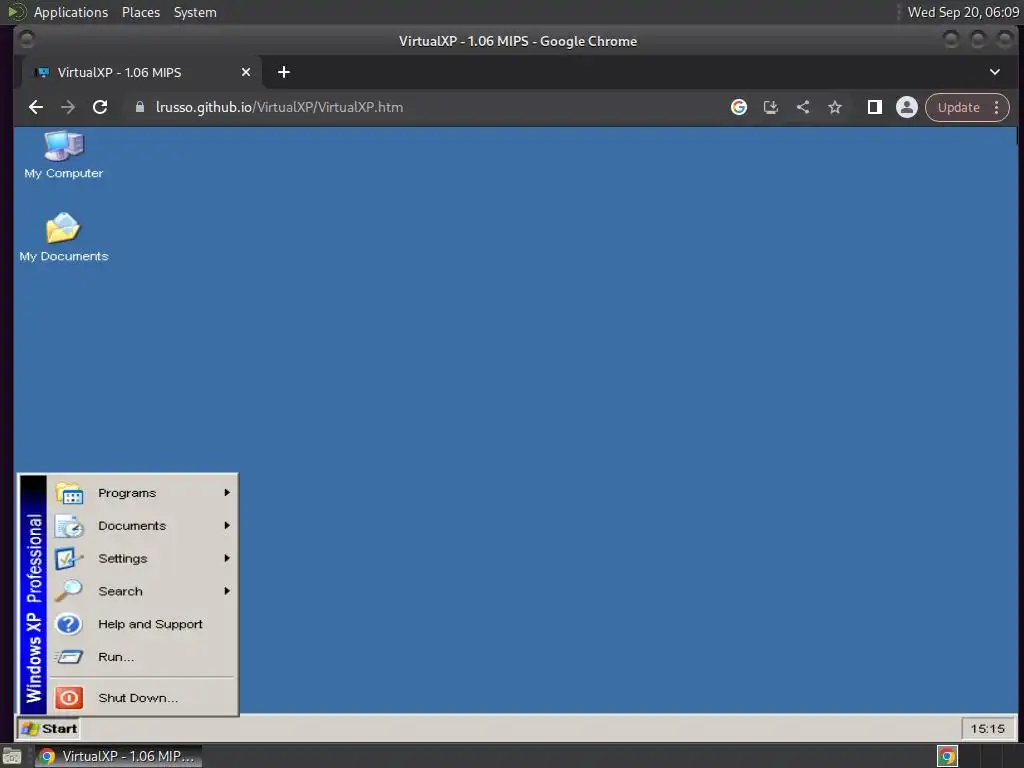Click the Start button
1024x768 pixels.
click(49, 729)
